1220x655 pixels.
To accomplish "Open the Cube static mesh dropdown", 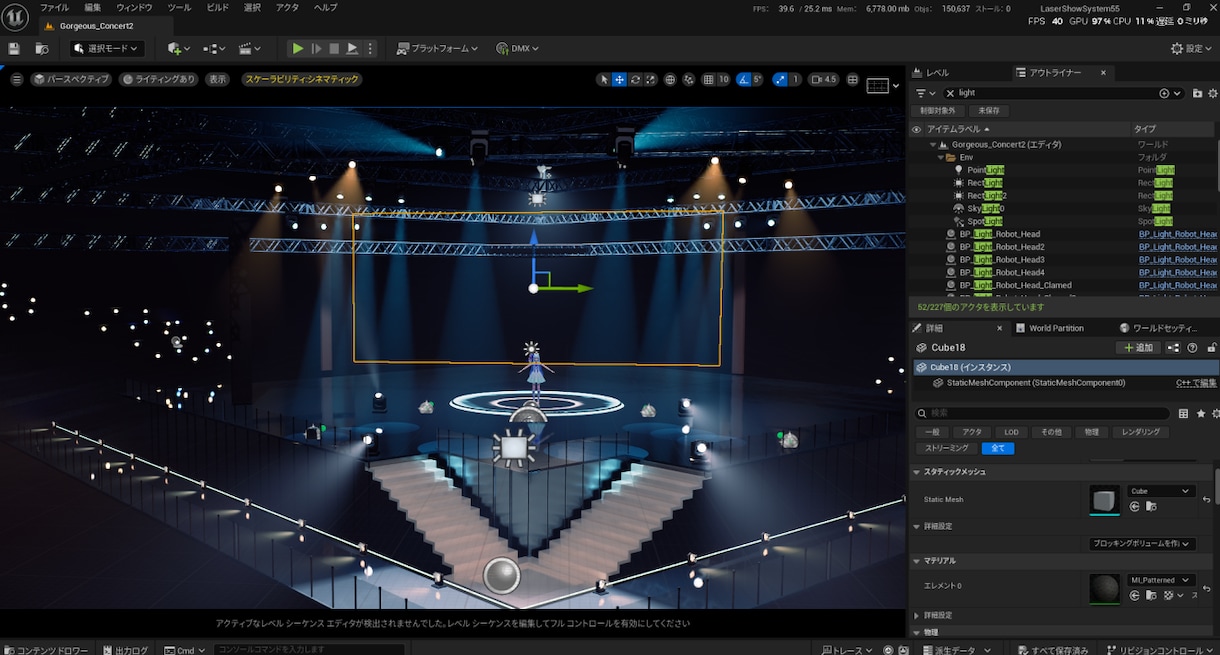I will tap(1161, 491).
